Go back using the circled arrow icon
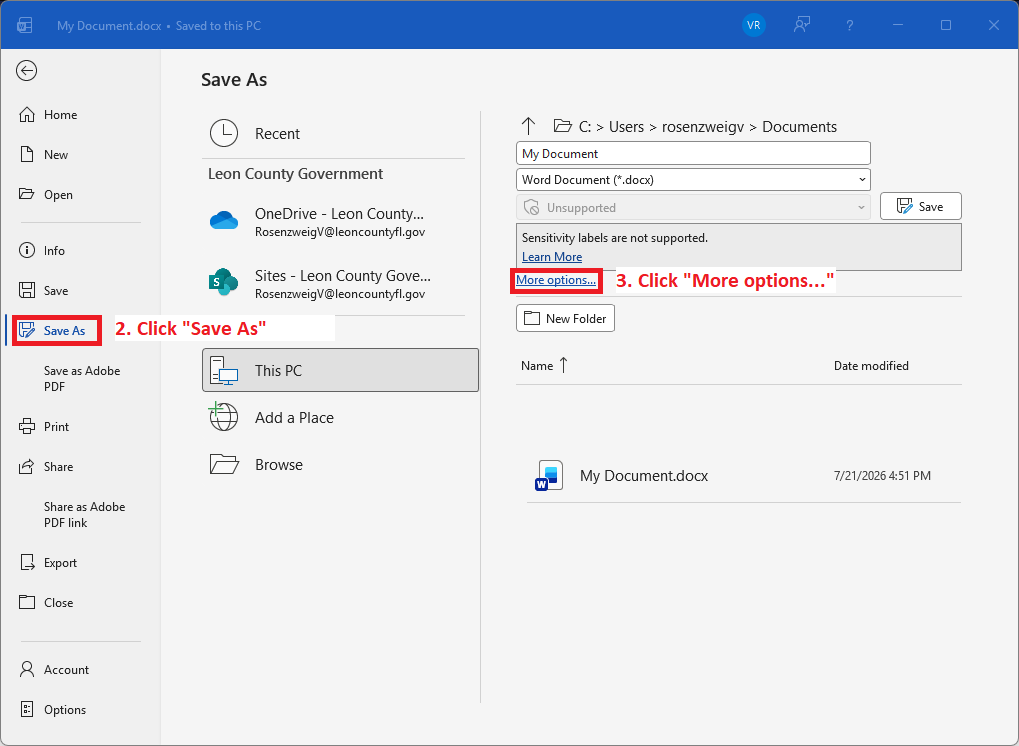 (27, 71)
